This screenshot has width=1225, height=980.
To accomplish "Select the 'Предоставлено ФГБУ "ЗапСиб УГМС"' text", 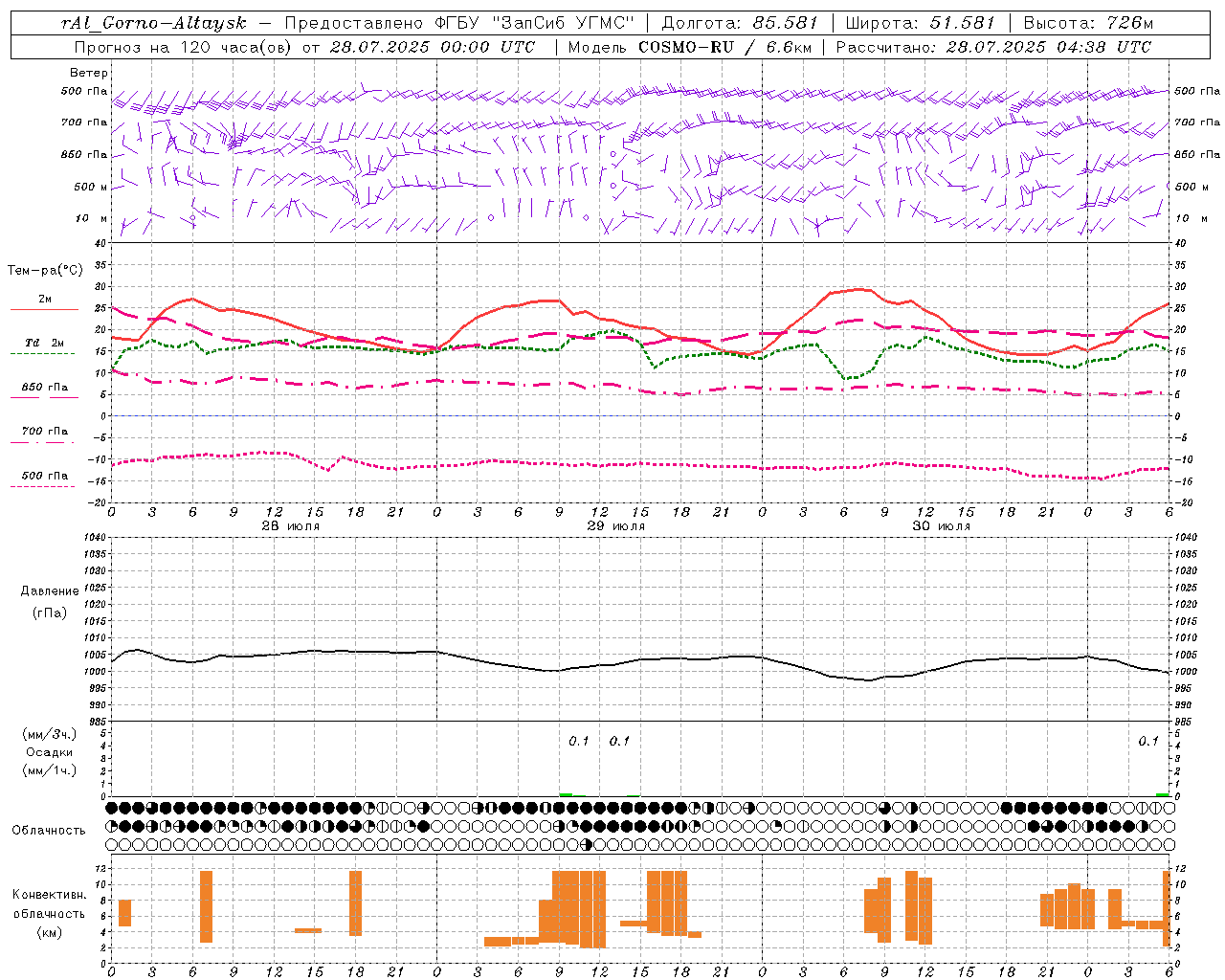I will click(460, 23).
